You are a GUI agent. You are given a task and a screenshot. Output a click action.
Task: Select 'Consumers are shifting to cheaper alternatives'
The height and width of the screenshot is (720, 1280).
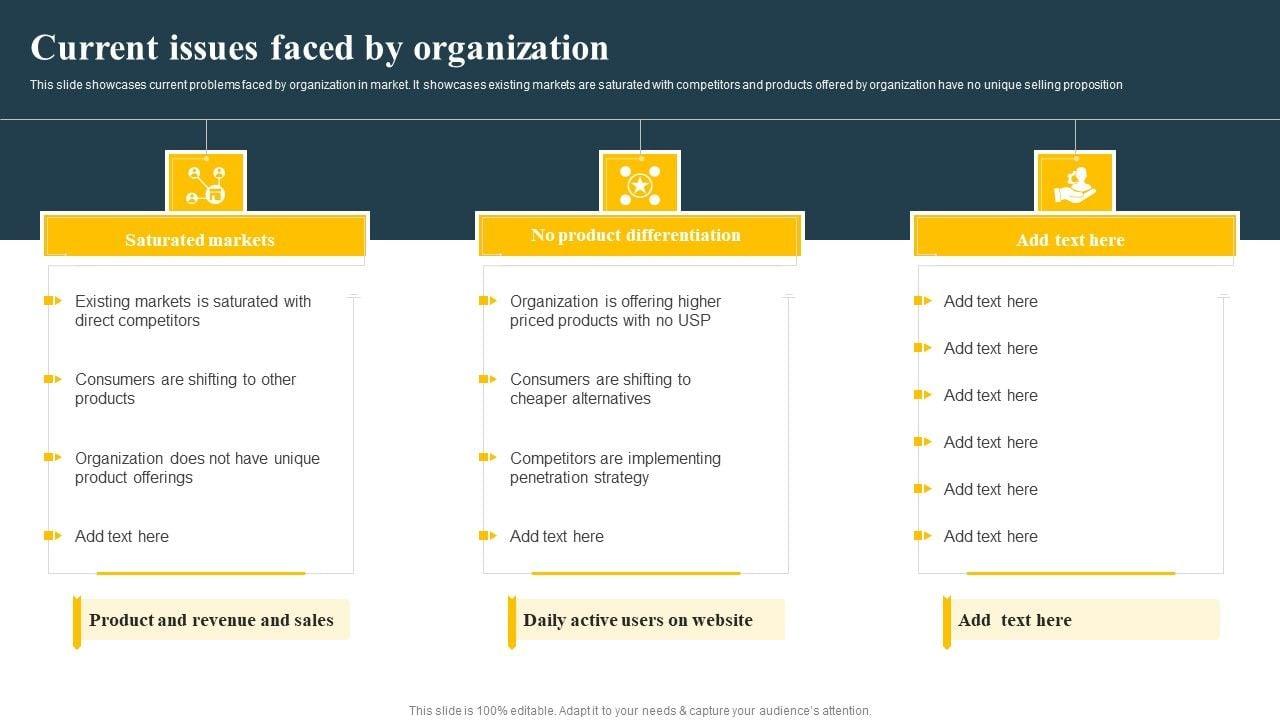(x=600, y=389)
